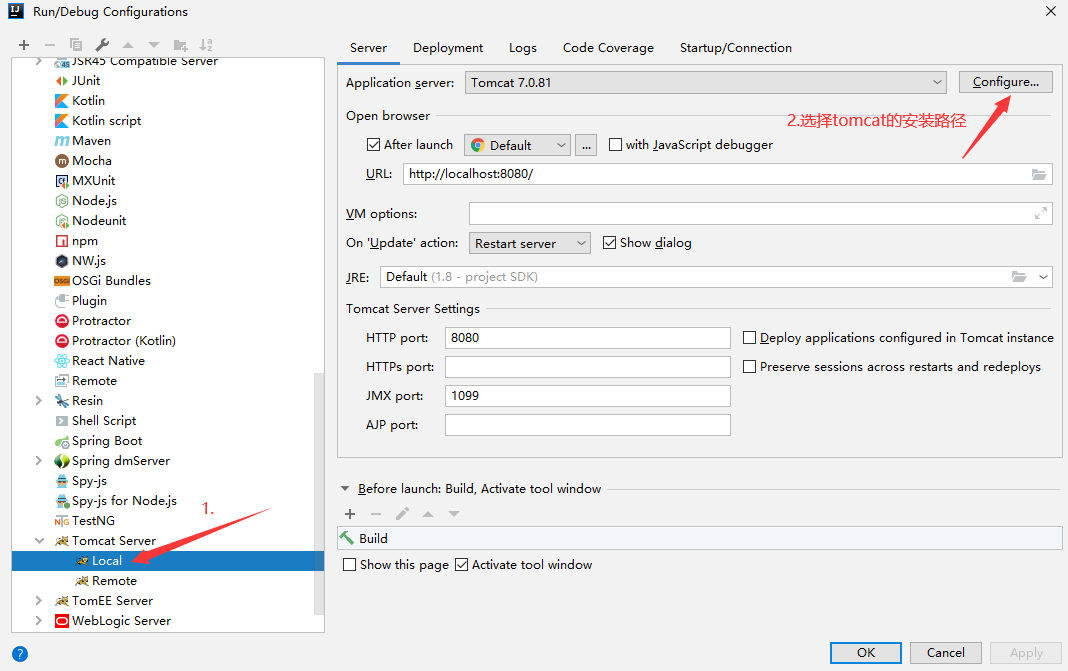Screen dimensions: 1068x671
Task: Enable the Show this page checkbox
Action: pyautogui.click(x=349, y=564)
